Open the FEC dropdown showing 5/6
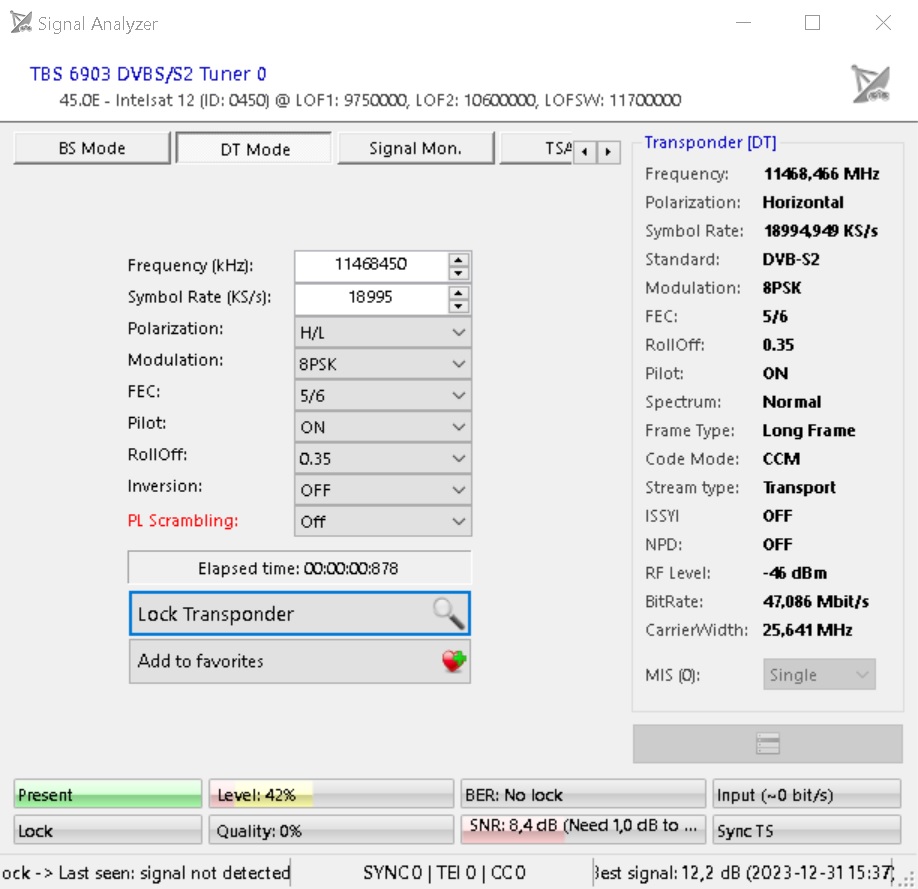Image resolution: width=918 pixels, height=889 pixels. click(383, 396)
